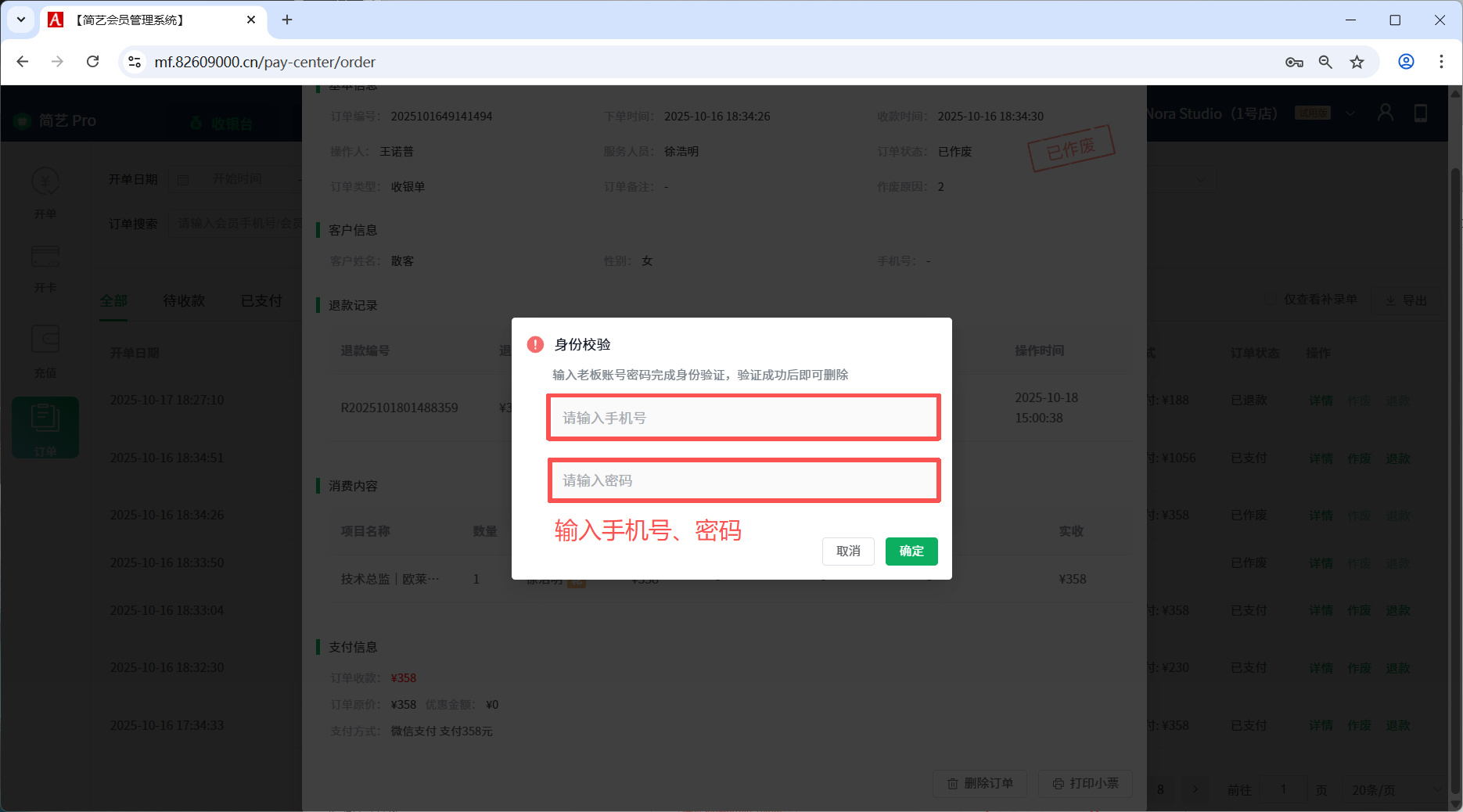
Task: Open the 开卡 card sidebar icon
Action: 45,268
